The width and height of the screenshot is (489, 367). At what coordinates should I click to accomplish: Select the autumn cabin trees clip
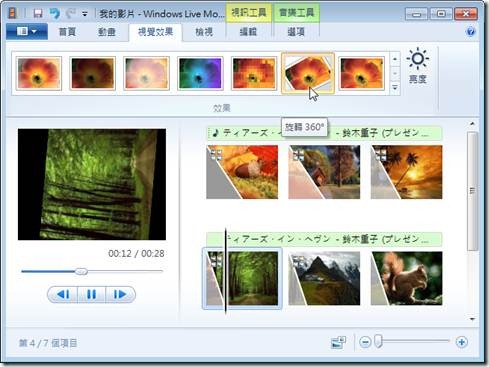pyautogui.click(x=324, y=172)
